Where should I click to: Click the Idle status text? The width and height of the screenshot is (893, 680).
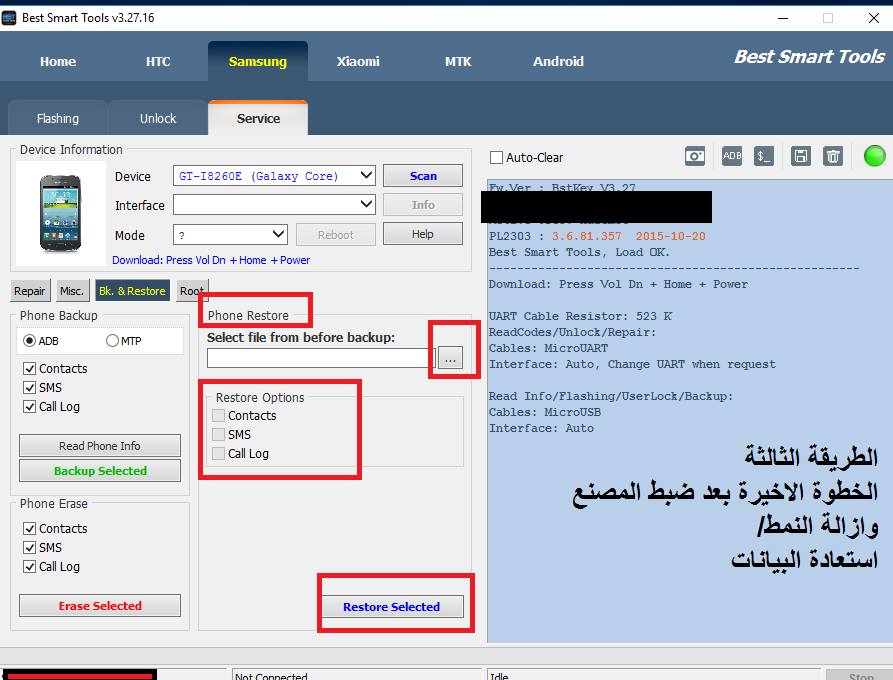click(499, 676)
